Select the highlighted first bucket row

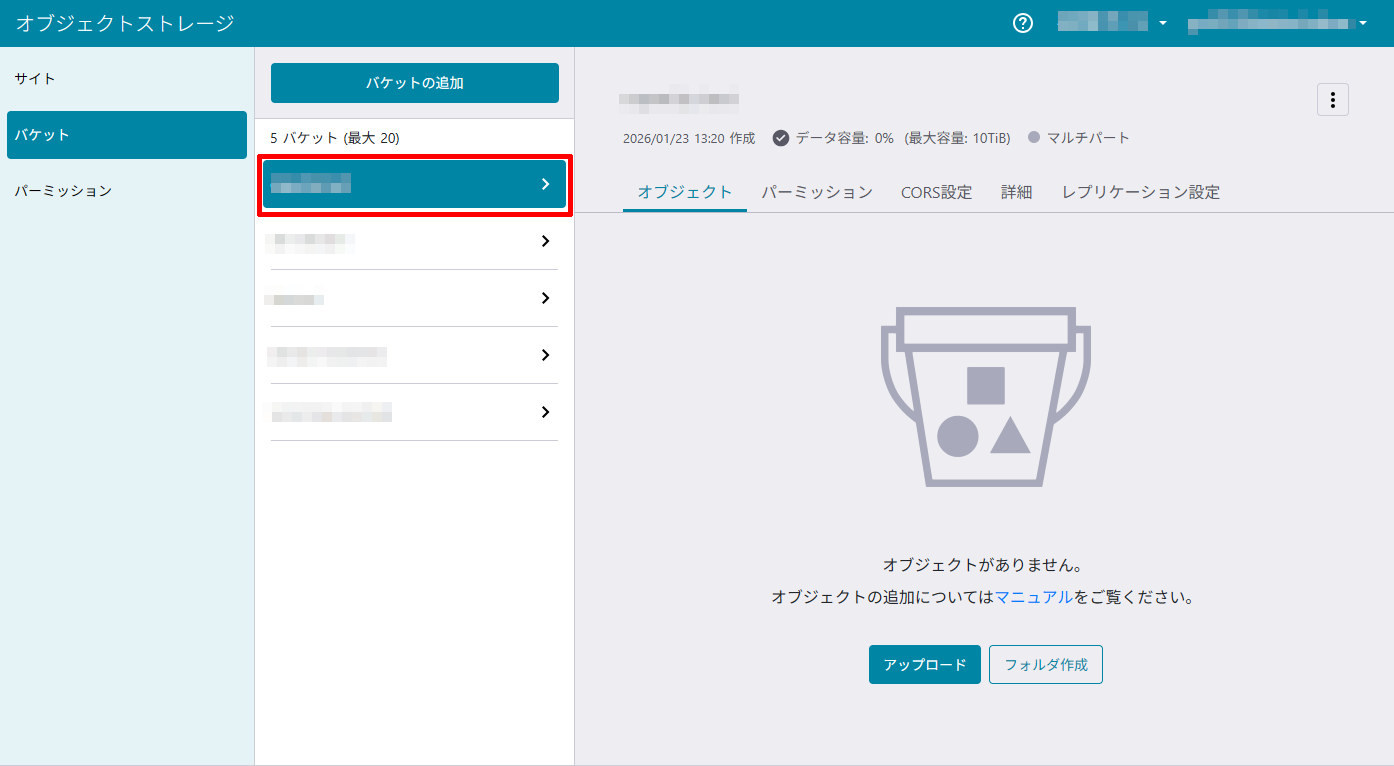pyautogui.click(x=414, y=184)
